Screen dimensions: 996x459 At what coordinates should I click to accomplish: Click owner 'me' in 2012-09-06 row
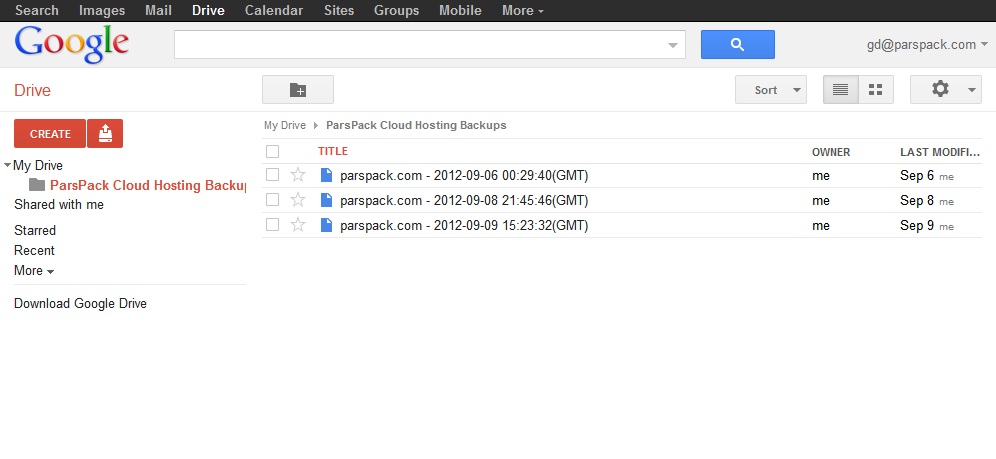(821, 176)
